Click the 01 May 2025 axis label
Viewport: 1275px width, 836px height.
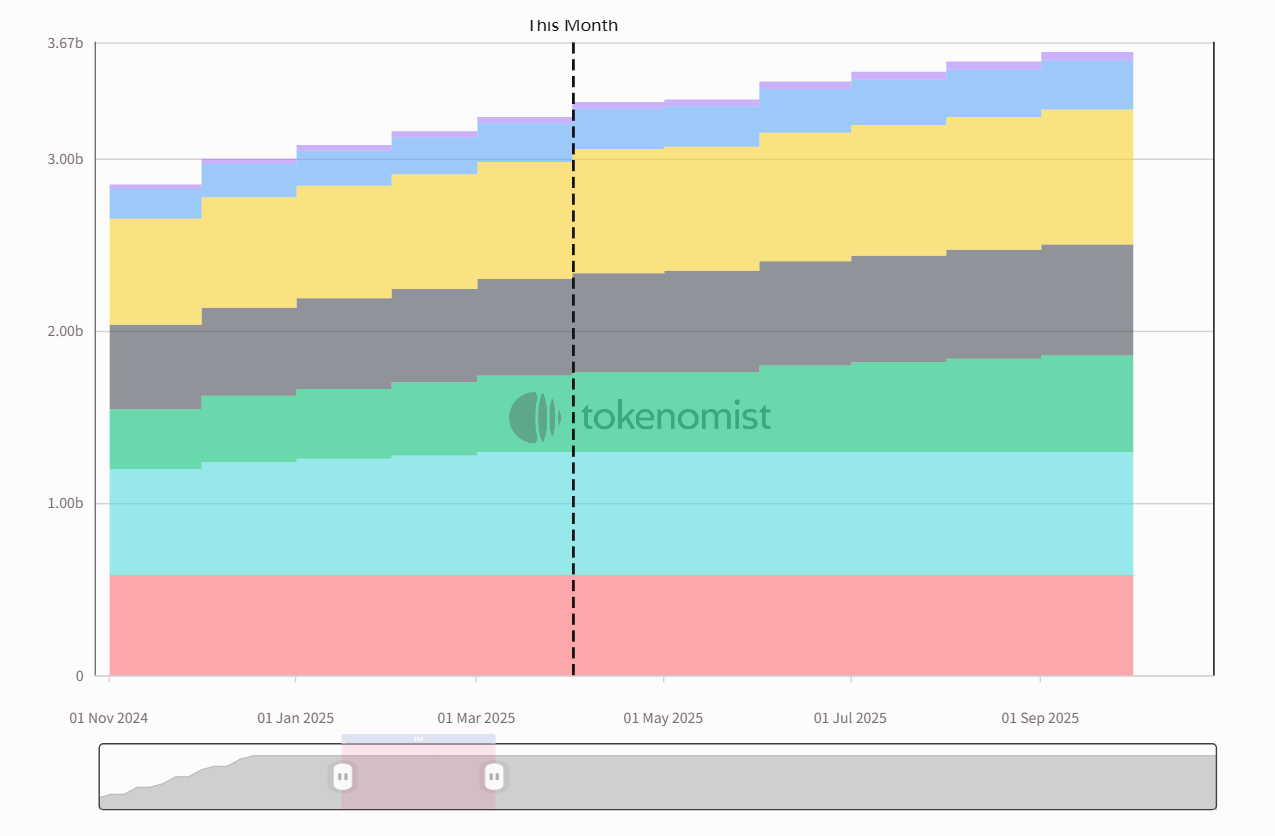point(663,718)
